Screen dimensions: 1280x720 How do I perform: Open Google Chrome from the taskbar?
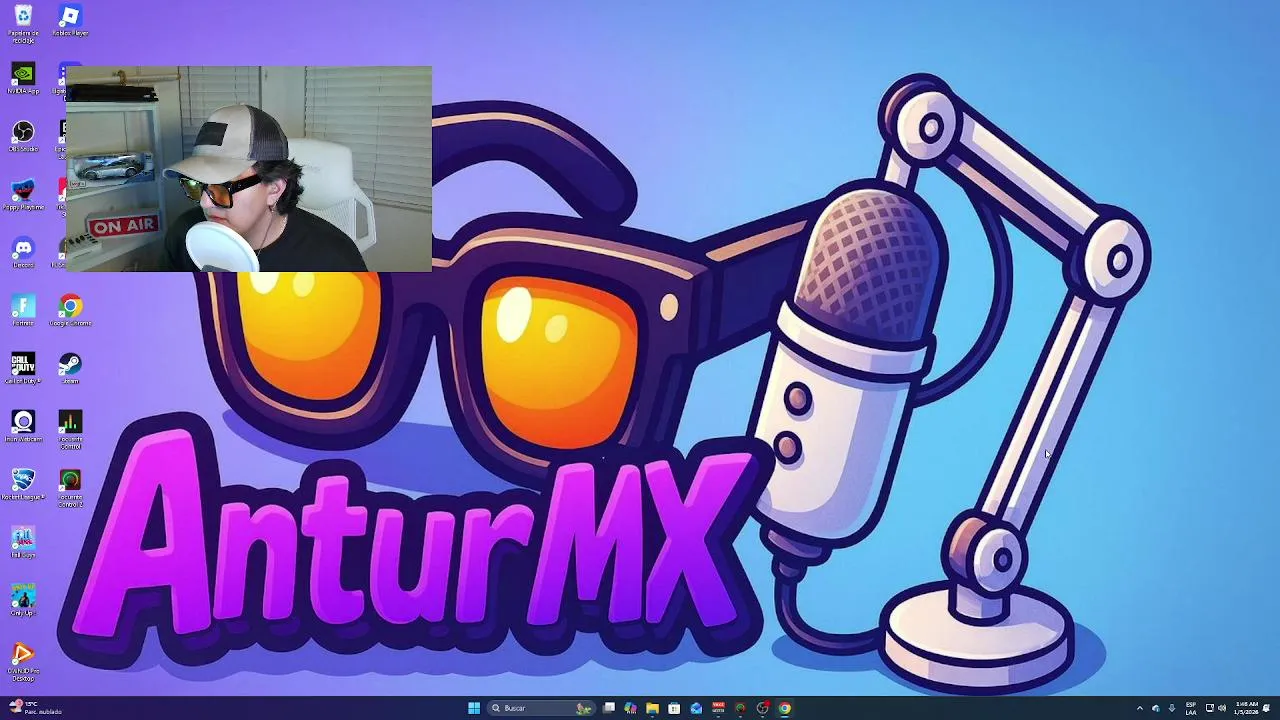[x=784, y=708]
